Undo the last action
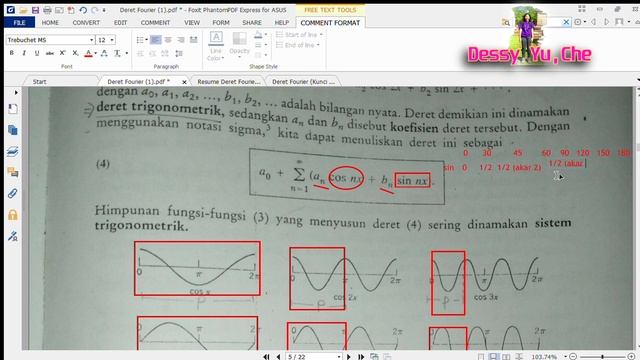The width and height of the screenshot is (640, 360). (x=83, y=10)
